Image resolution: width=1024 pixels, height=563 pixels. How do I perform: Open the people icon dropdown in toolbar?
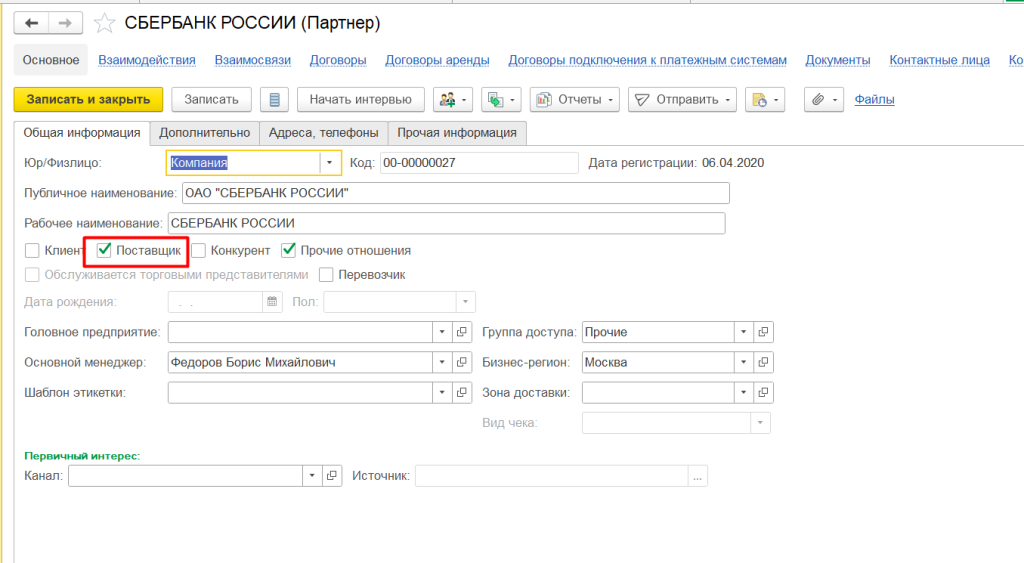450,99
